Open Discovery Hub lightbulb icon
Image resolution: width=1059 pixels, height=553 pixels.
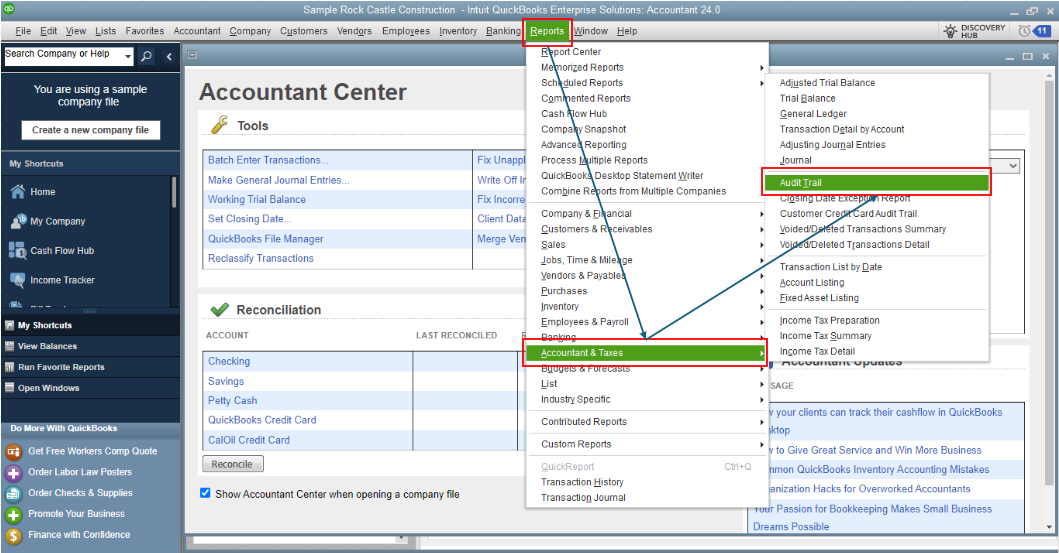pyautogui.click(x=950, y=31)
